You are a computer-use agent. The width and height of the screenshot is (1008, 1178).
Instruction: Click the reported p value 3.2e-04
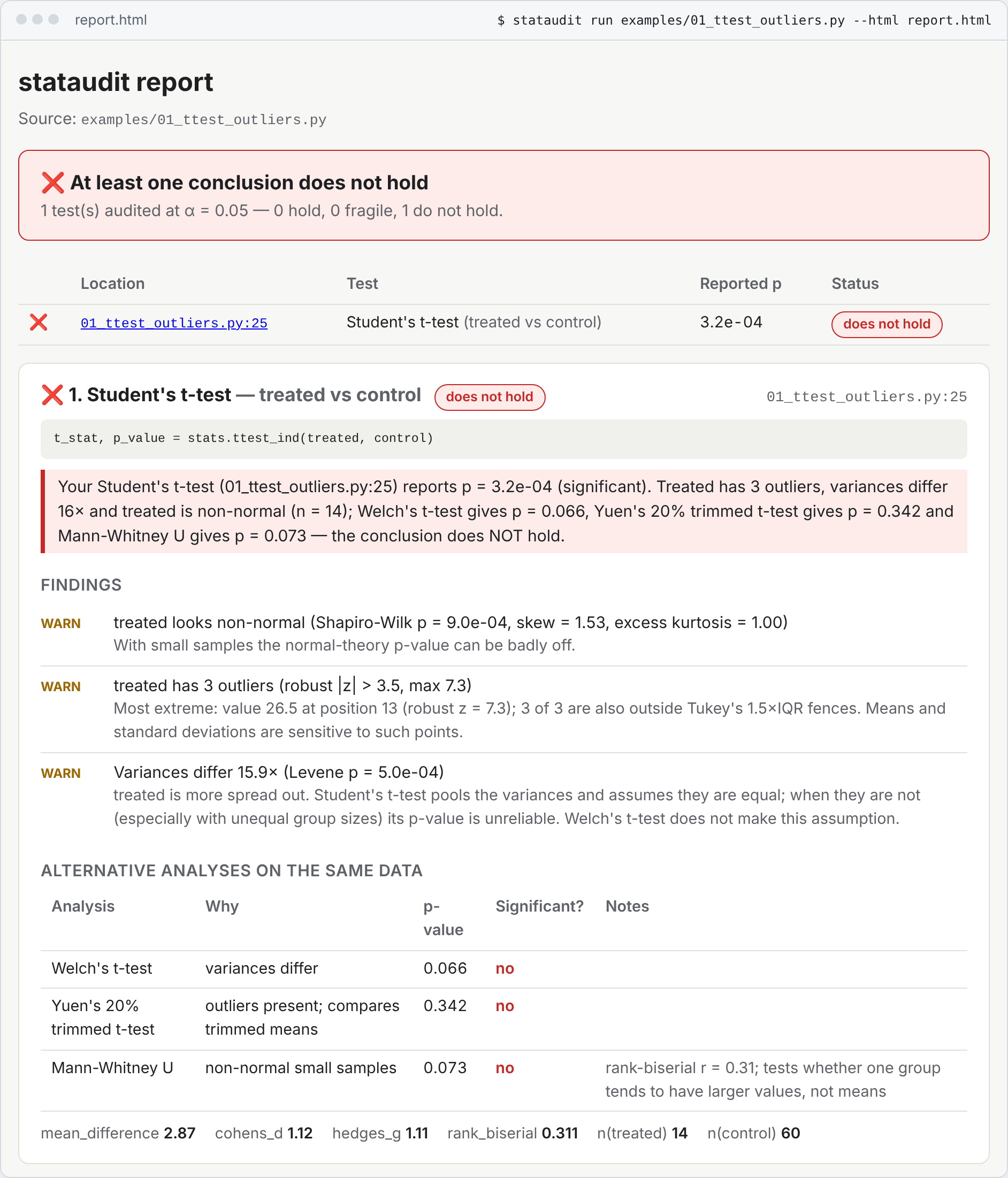[x=731, y=323]
